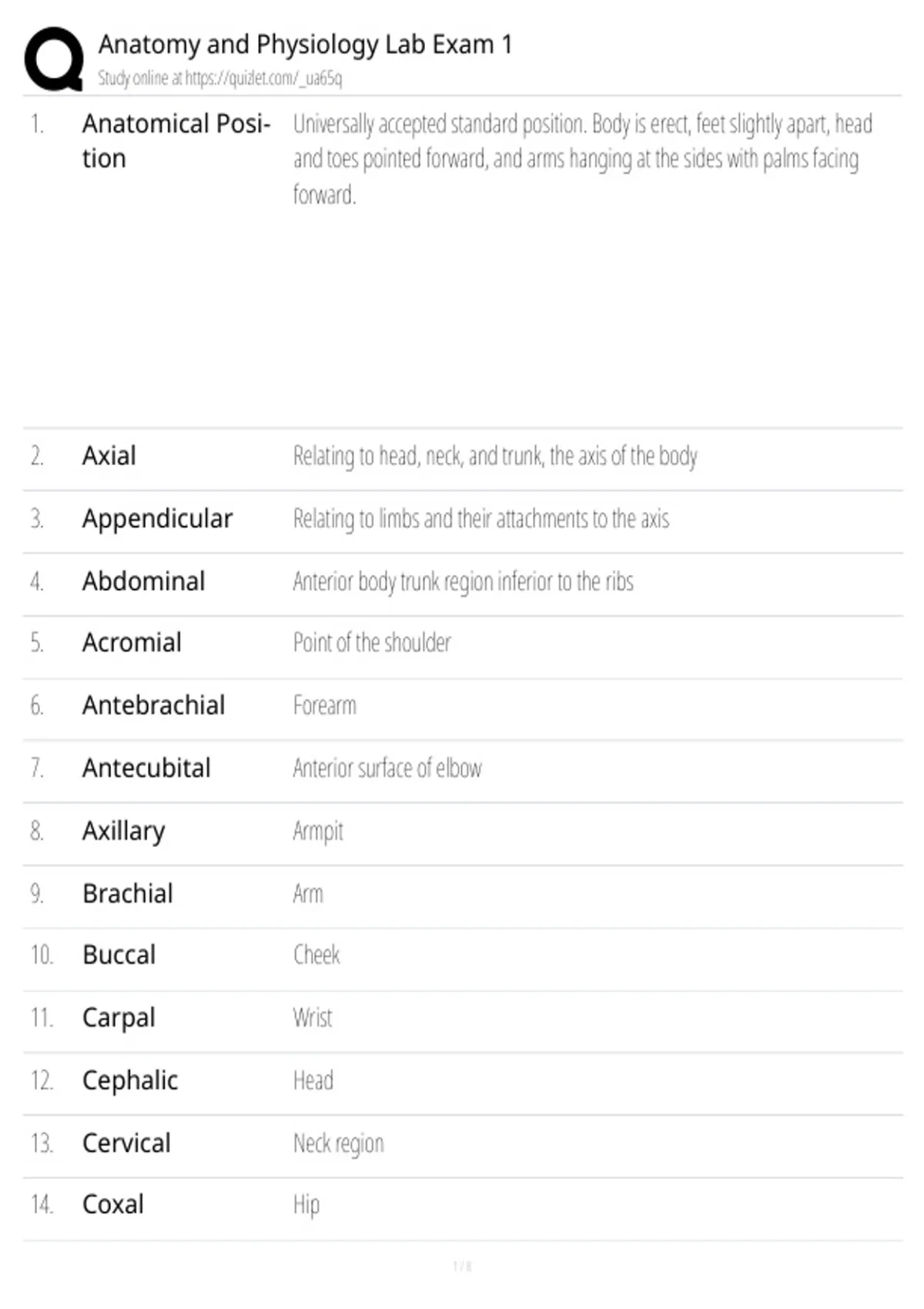Select the term Axial
The image size is (924, 1309).
pyautogui.click(x=109, y=456)
